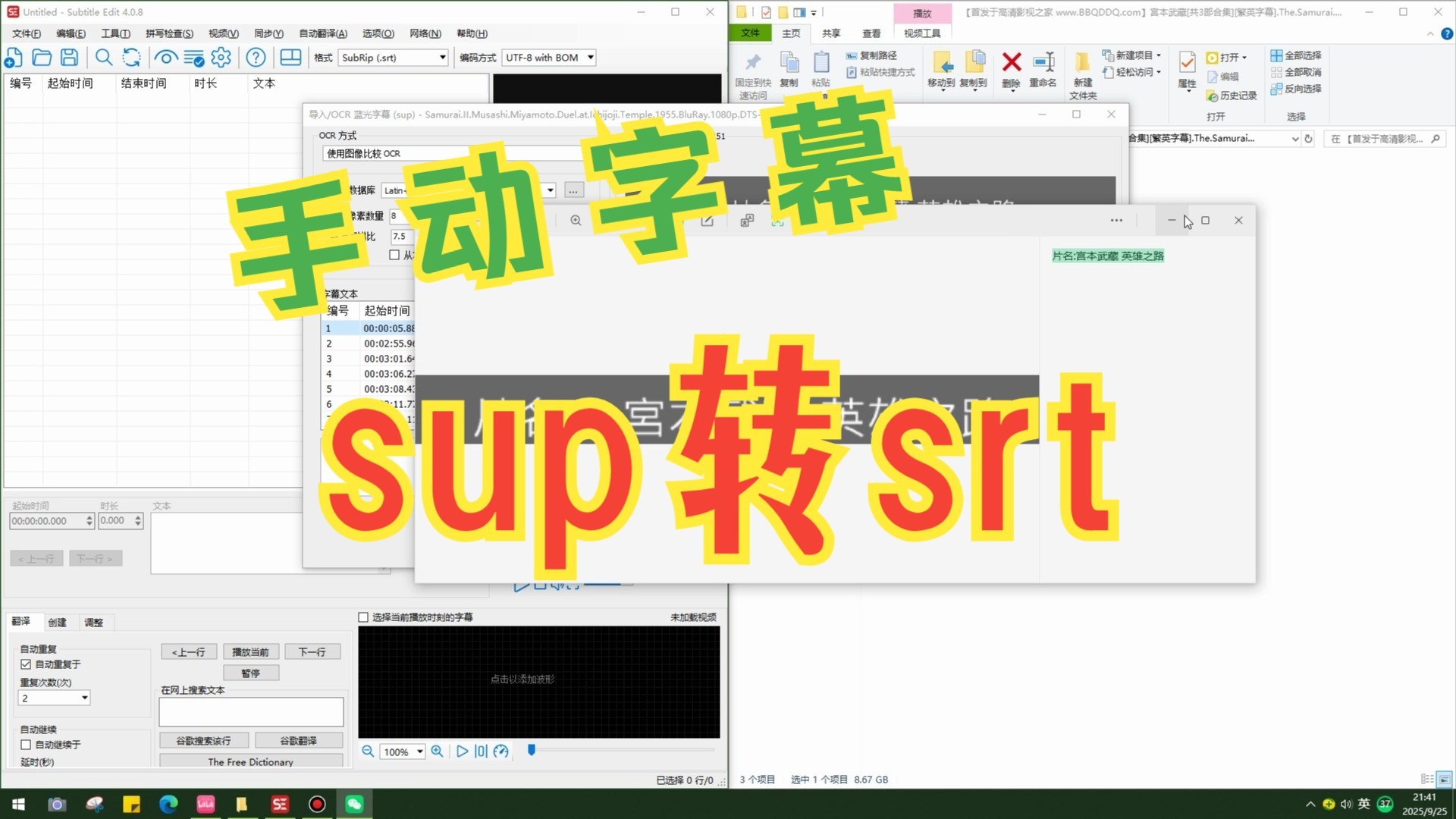Screen dimensions: 1456x819
Task: Save the subtitle with the floppy disk icon
Action: point(69,58)
